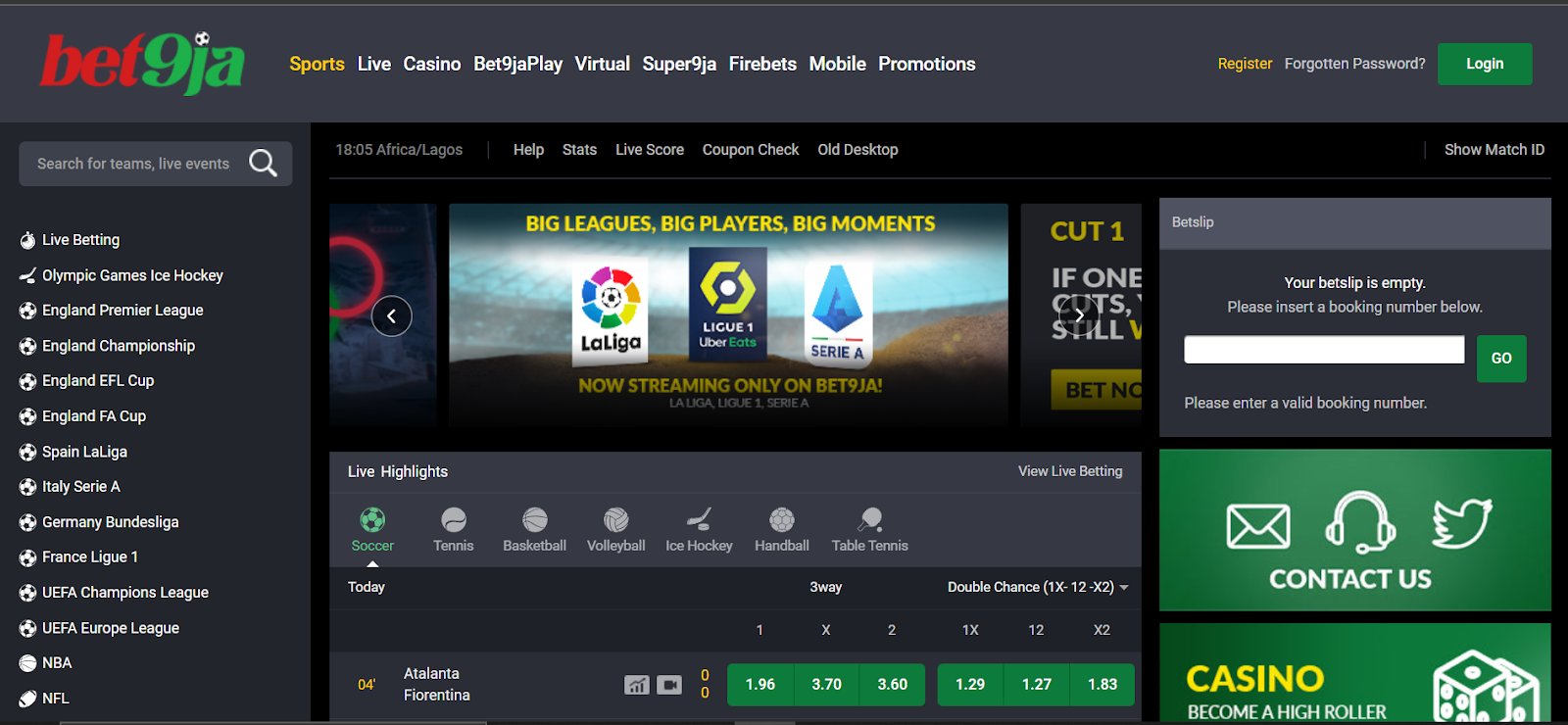1568x725 pixels.
Task: Select the Handball sport icon
Action: tap(782, 519)
